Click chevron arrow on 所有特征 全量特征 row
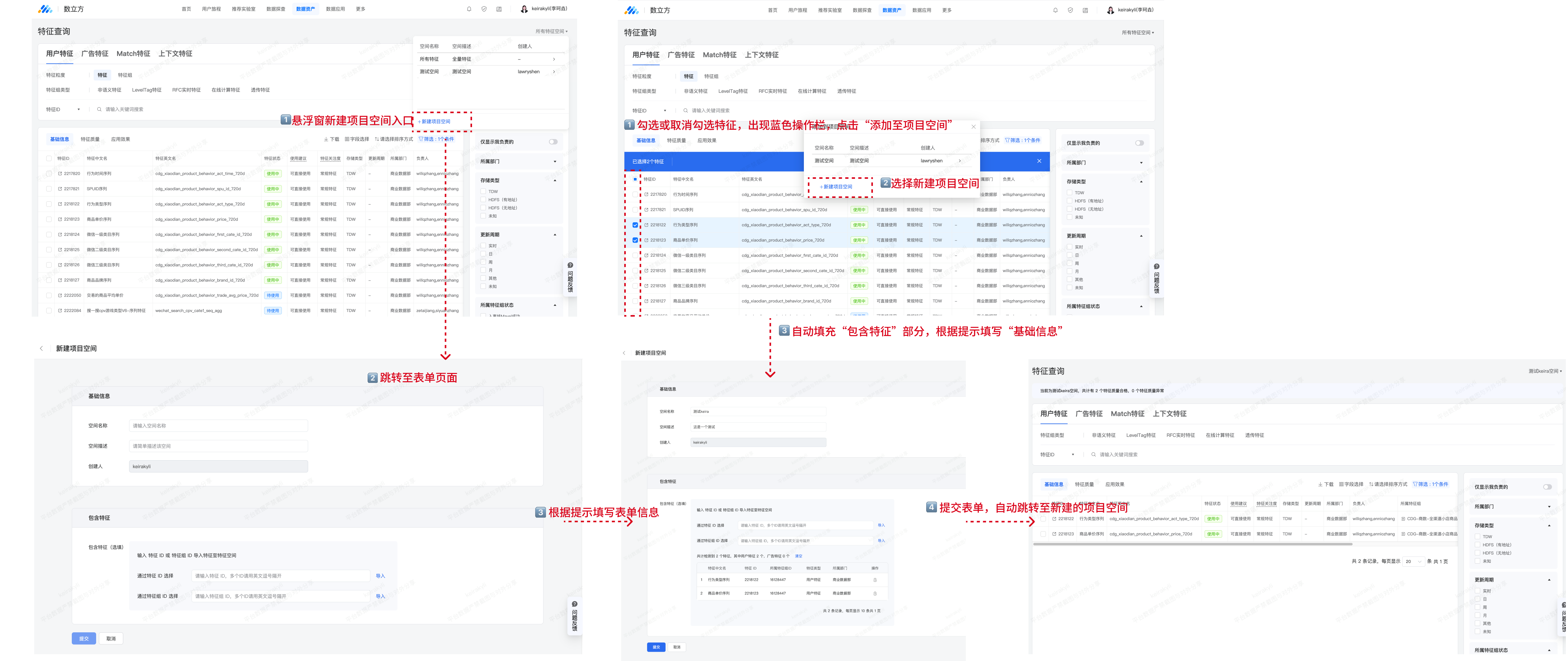The width and height of the screenshot is (1568, 661). coord(554,59)
